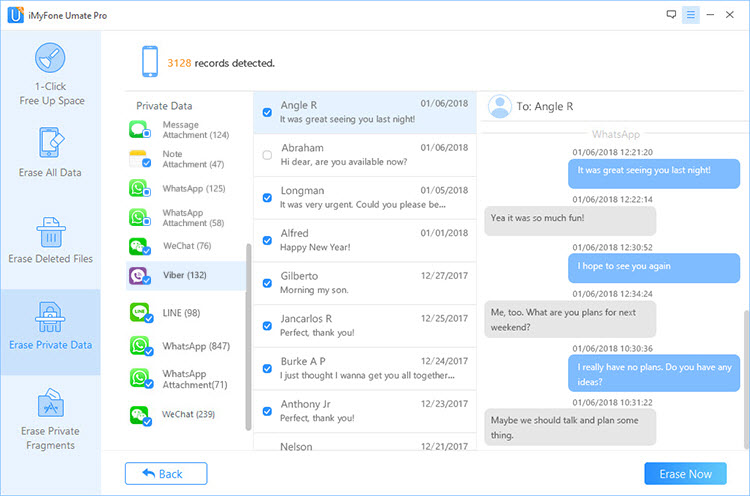Select the Erase Private Data lock icon
The width and height of the screenshot is (750, 496).
click(x=50, y=317)
